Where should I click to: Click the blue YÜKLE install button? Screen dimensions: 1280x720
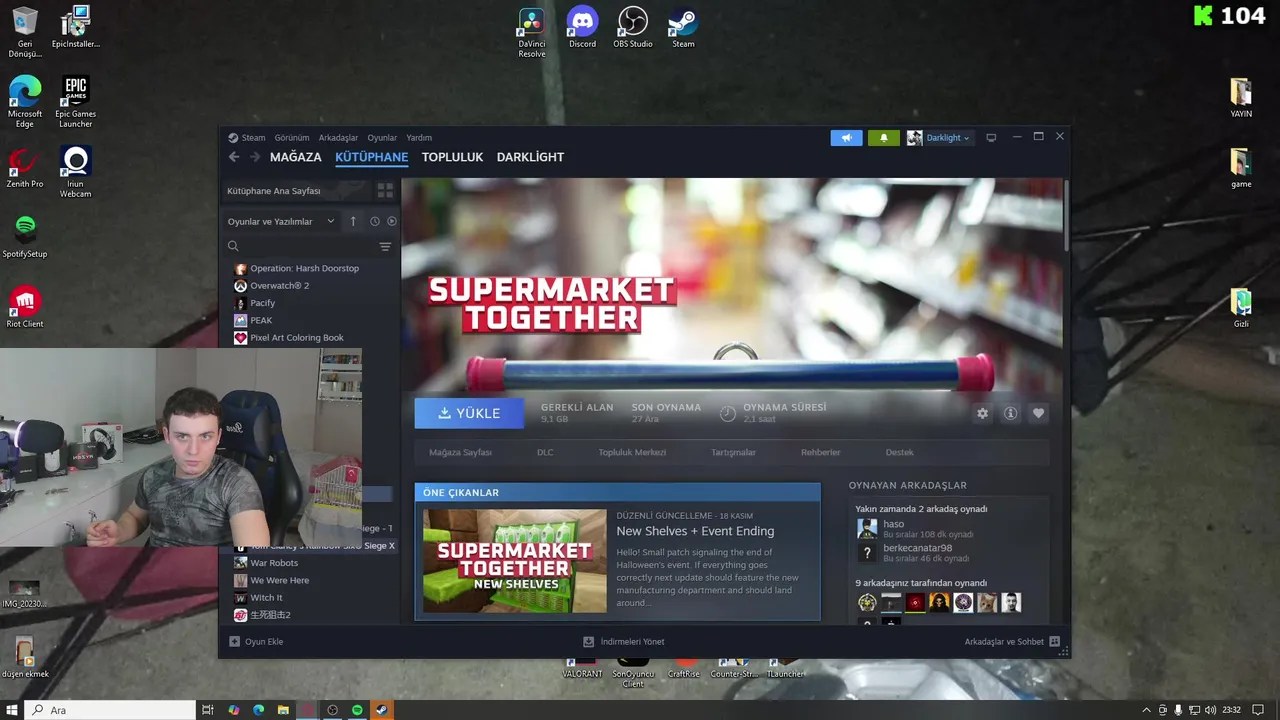pos(469,413)
